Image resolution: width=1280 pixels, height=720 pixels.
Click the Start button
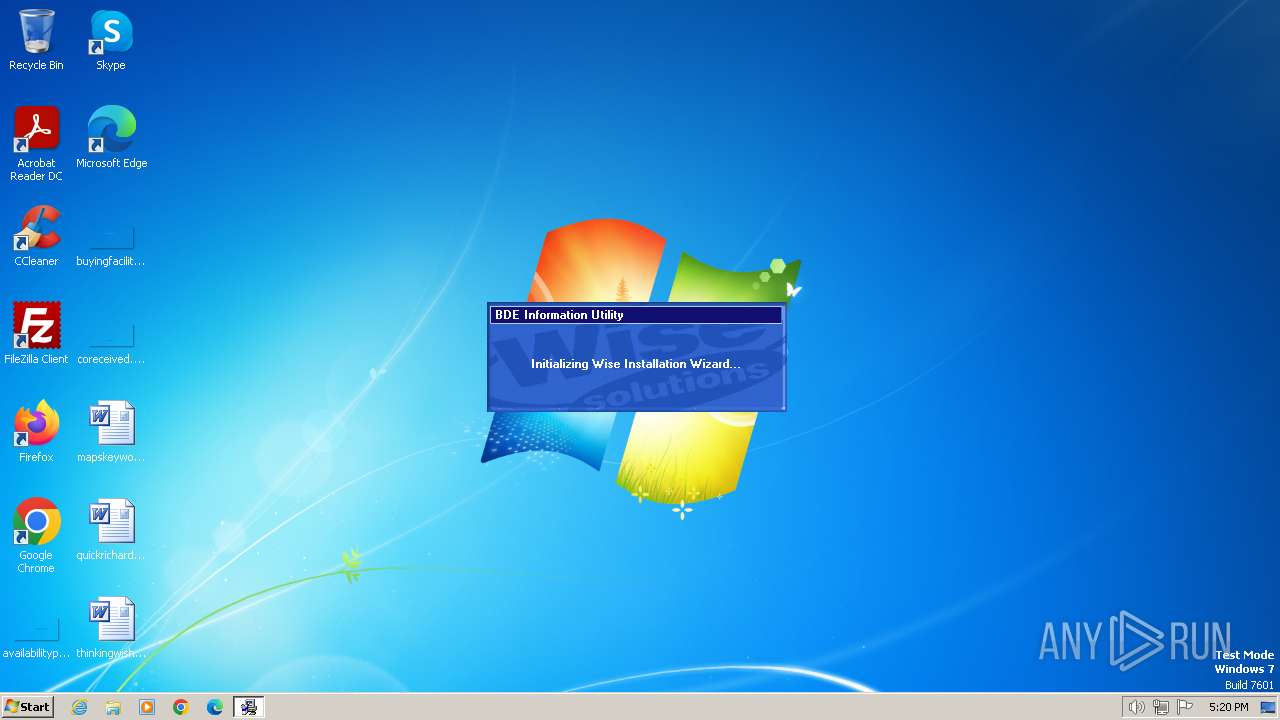[27, 706]
